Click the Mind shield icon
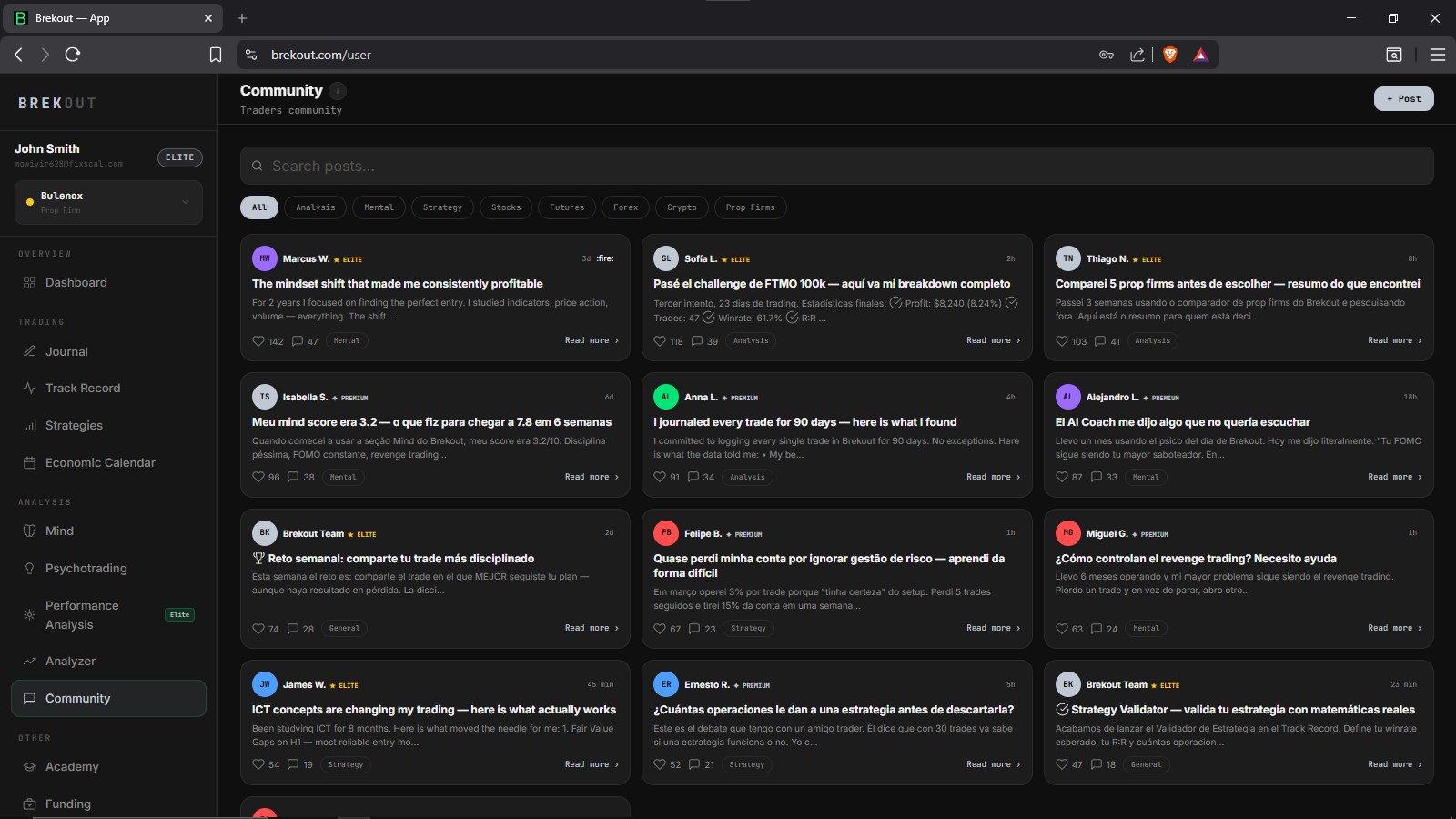The width and height of the screenshot is (1456, 819). point(29,531)
